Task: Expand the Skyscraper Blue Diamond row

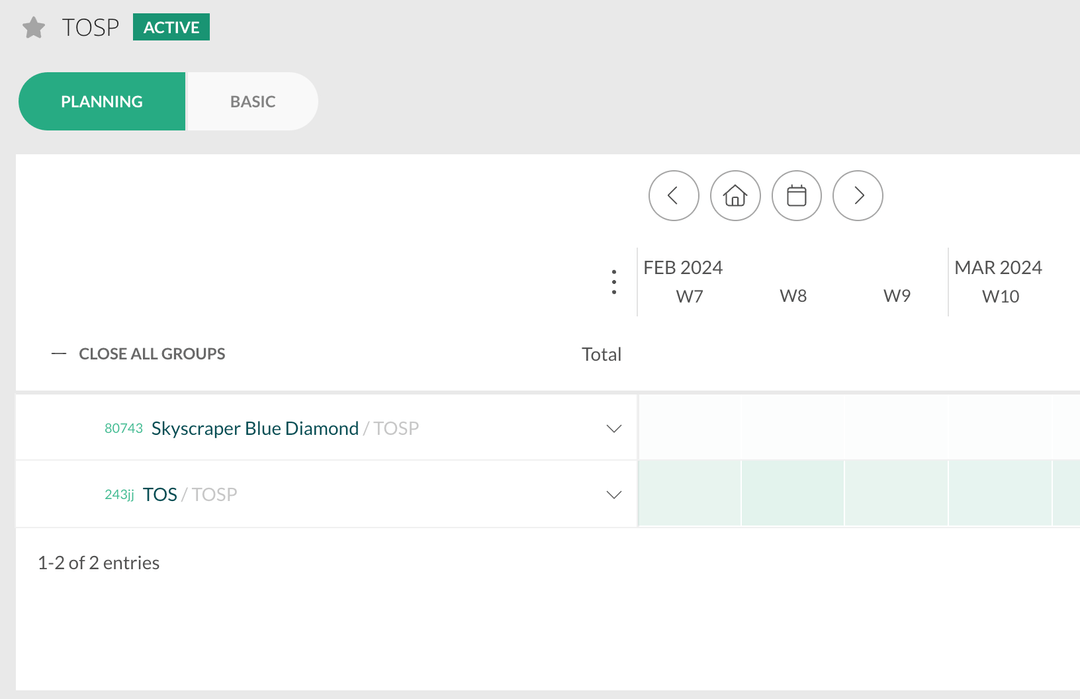Action: (x=613, y=427)
